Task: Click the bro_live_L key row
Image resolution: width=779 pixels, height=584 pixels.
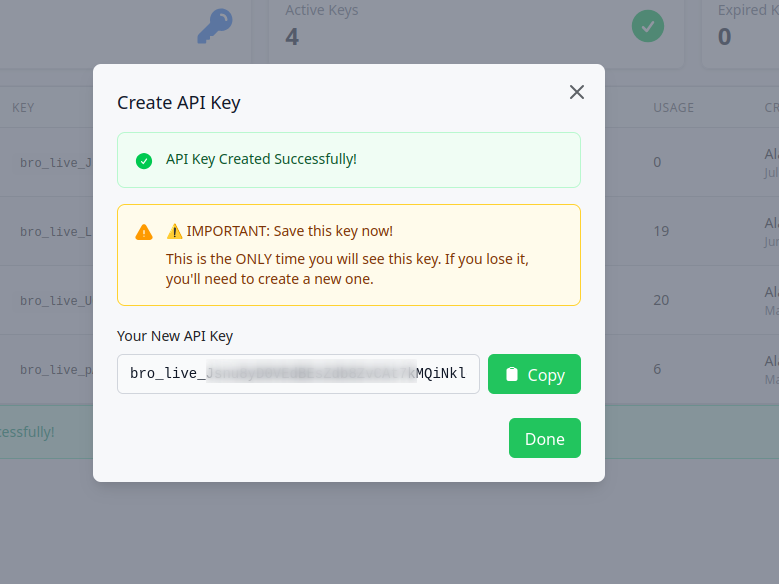Action: [x=56, y=232]
